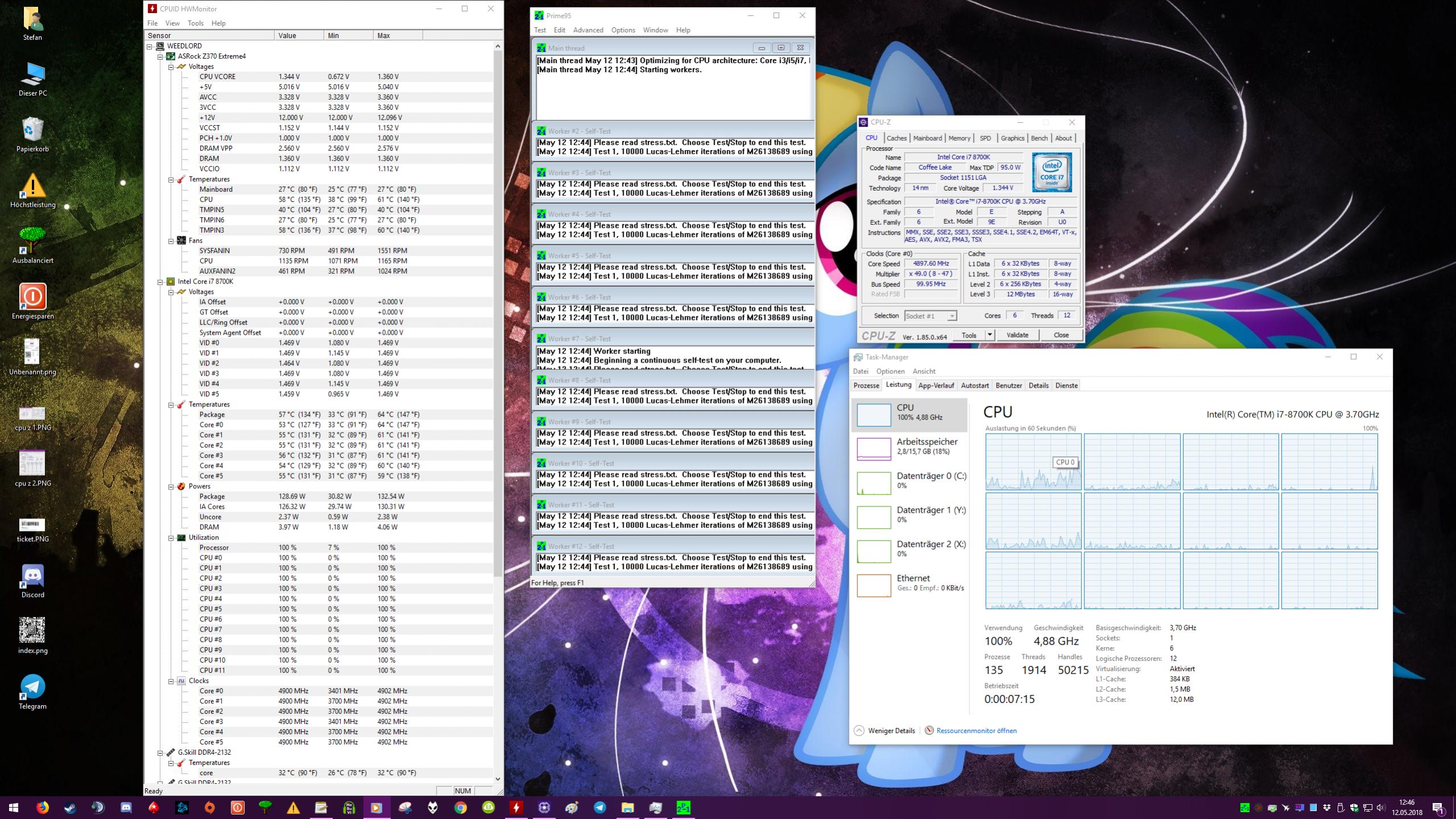Switch to the Mainboard tab in CPU-Z

(927, 138)
